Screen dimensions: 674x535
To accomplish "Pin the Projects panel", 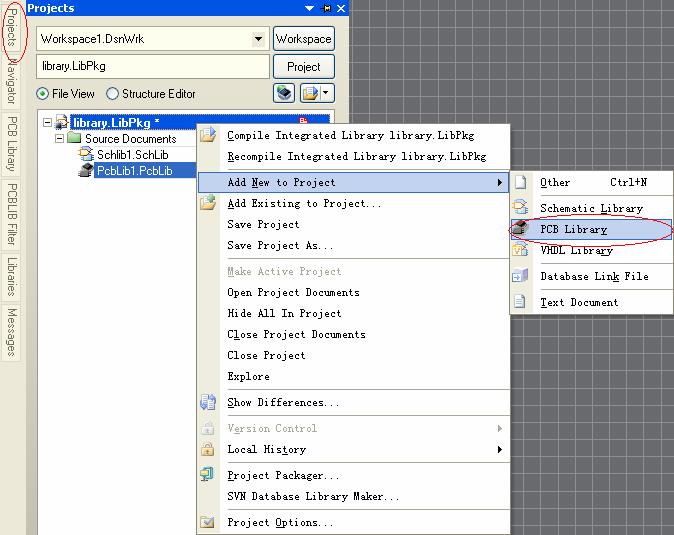I will point(327,8).
